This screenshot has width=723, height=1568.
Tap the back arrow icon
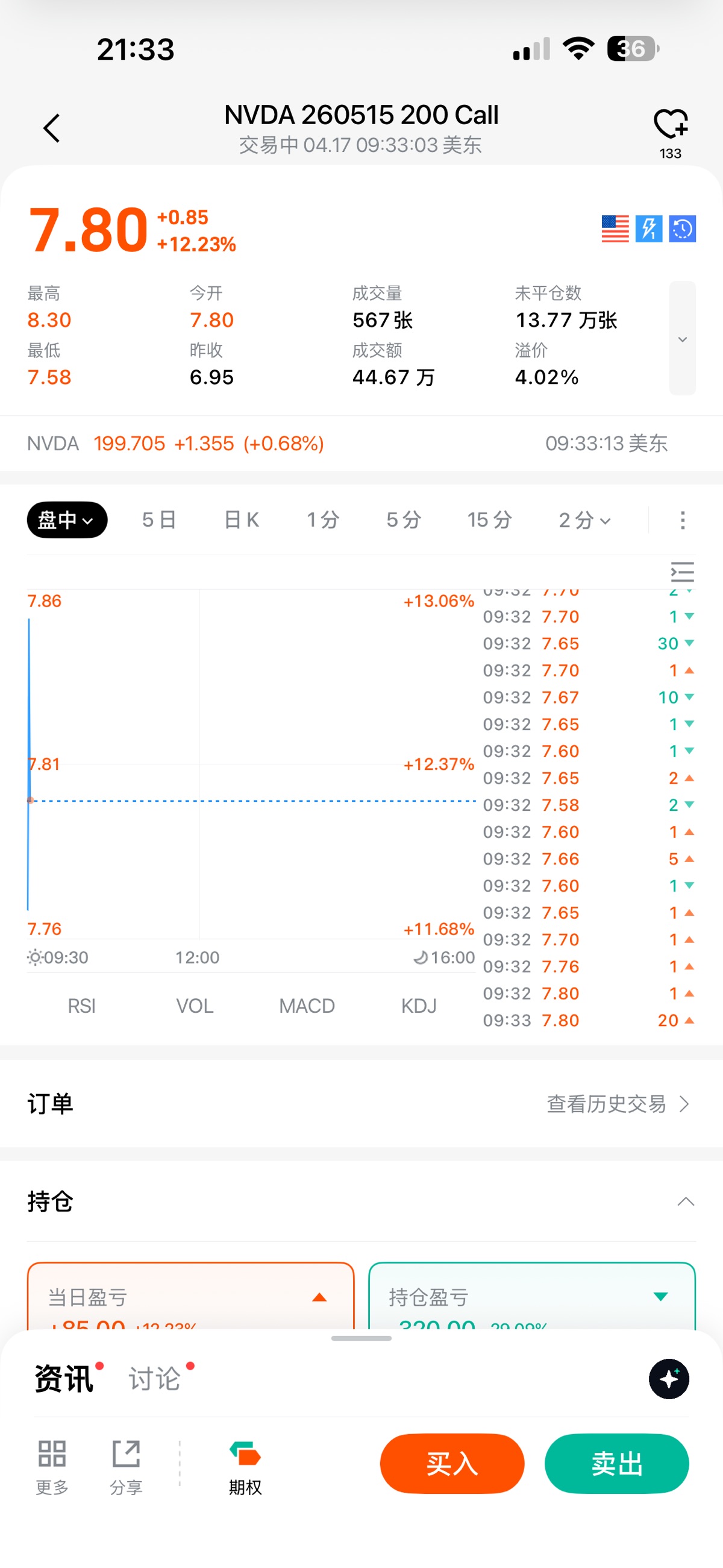[52, 128]
